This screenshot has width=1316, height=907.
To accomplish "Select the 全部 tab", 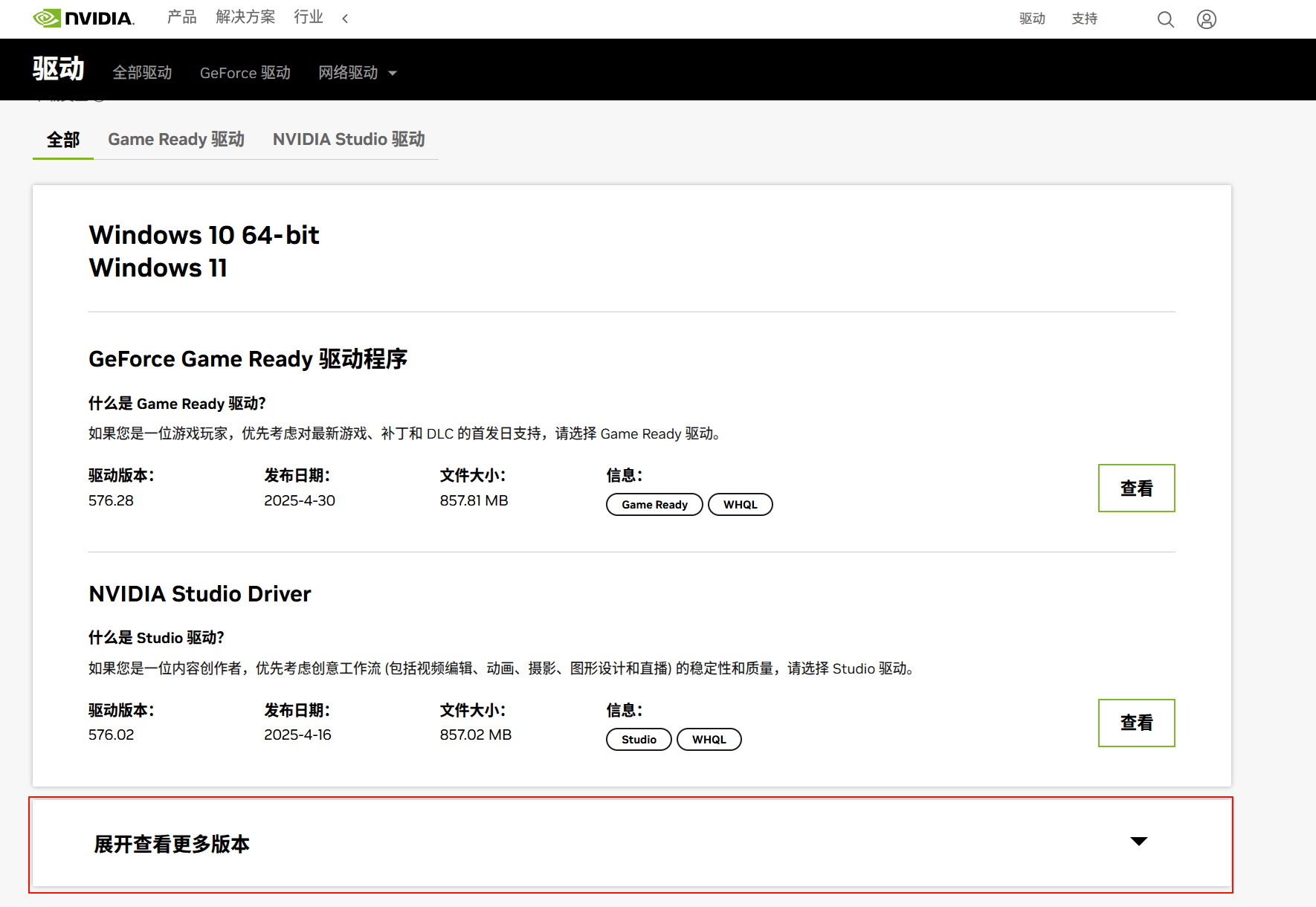I will [63, 140].
